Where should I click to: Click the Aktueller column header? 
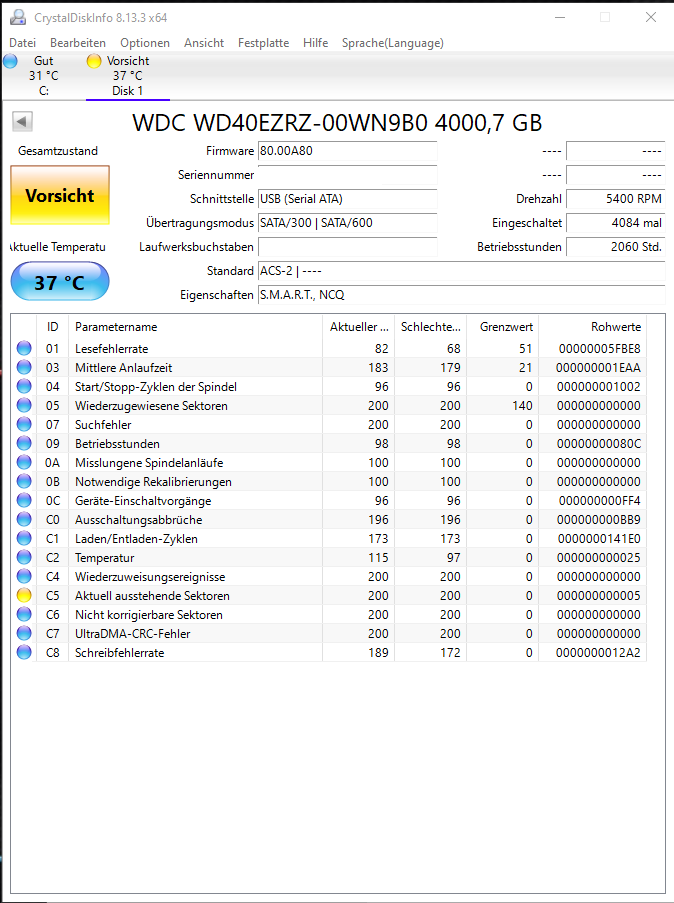[358, 327]
